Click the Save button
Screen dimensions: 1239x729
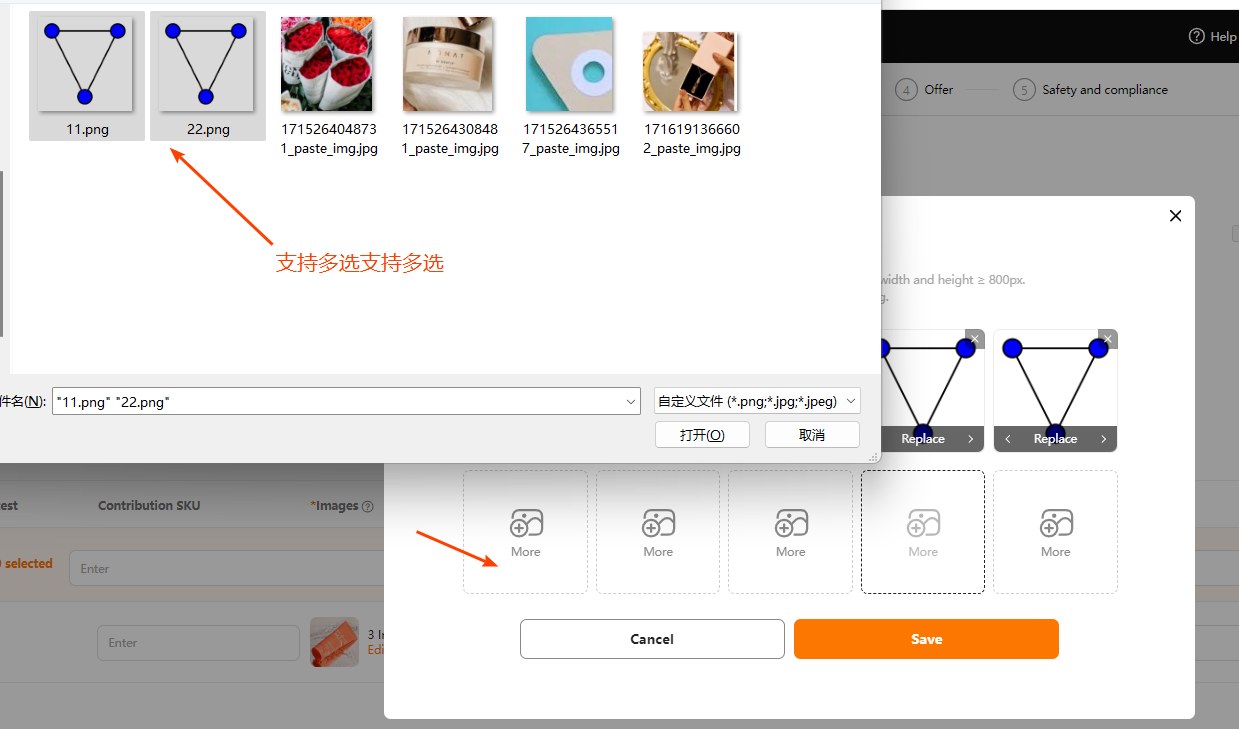click(x=925, y=638)
